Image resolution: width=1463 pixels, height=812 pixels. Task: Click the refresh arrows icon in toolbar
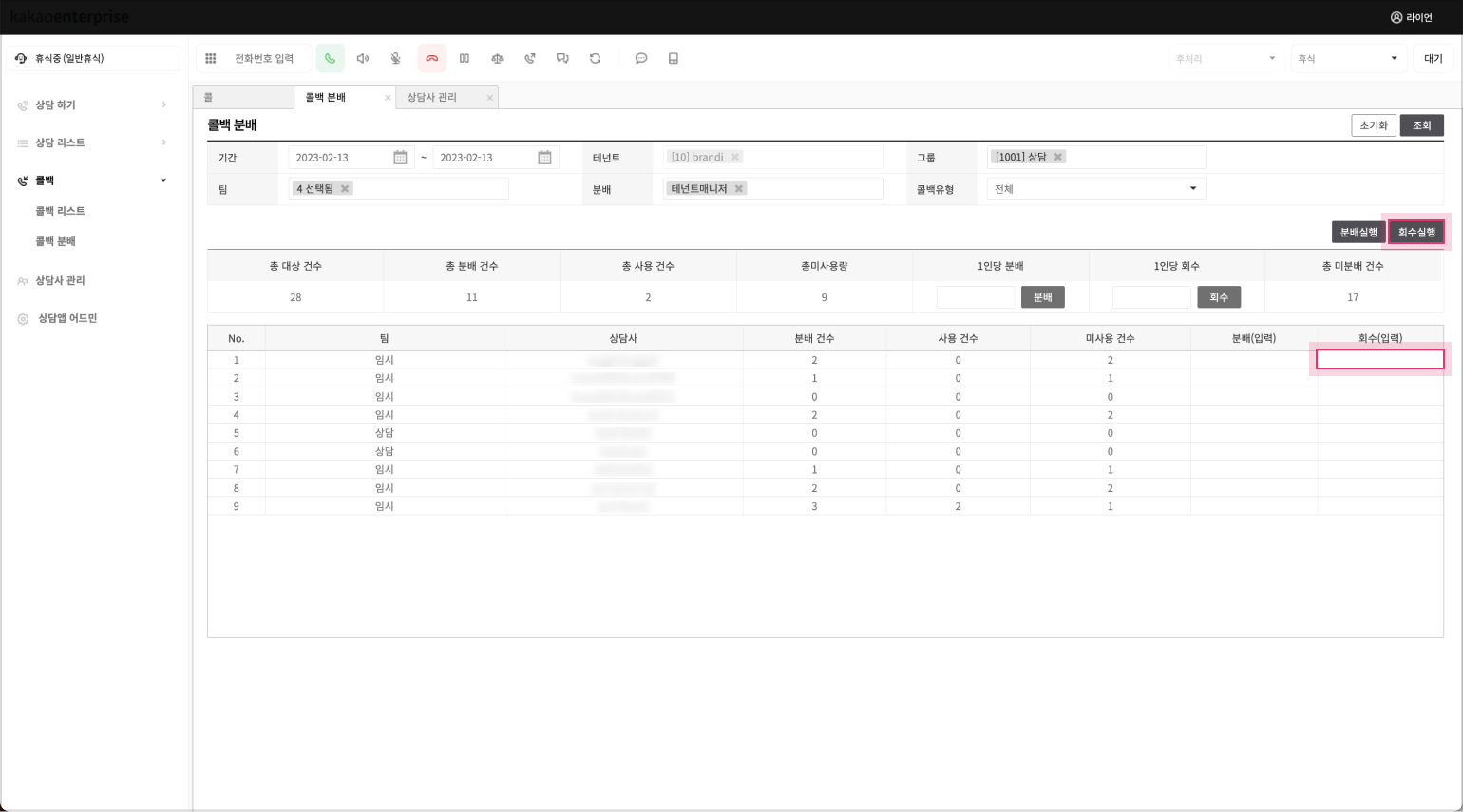coord(596,59)
